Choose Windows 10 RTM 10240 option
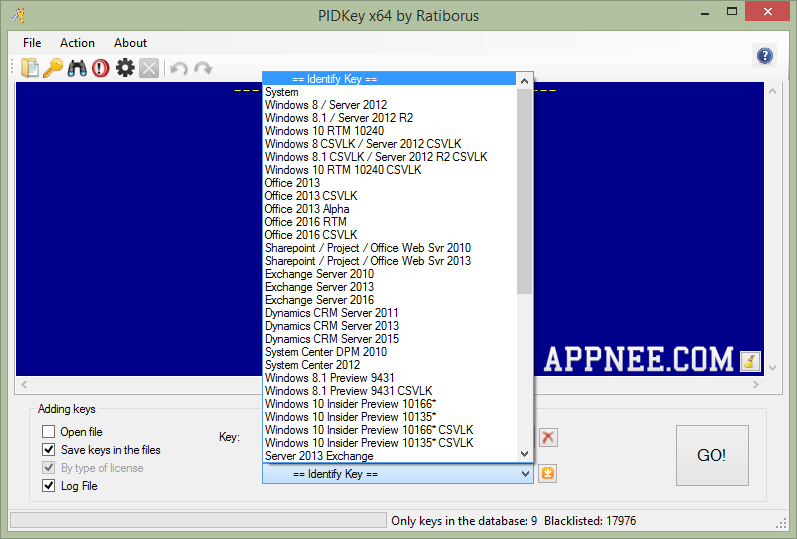Image resolution: width=797 pixels, height=539 pixels. tap(389, 131)
